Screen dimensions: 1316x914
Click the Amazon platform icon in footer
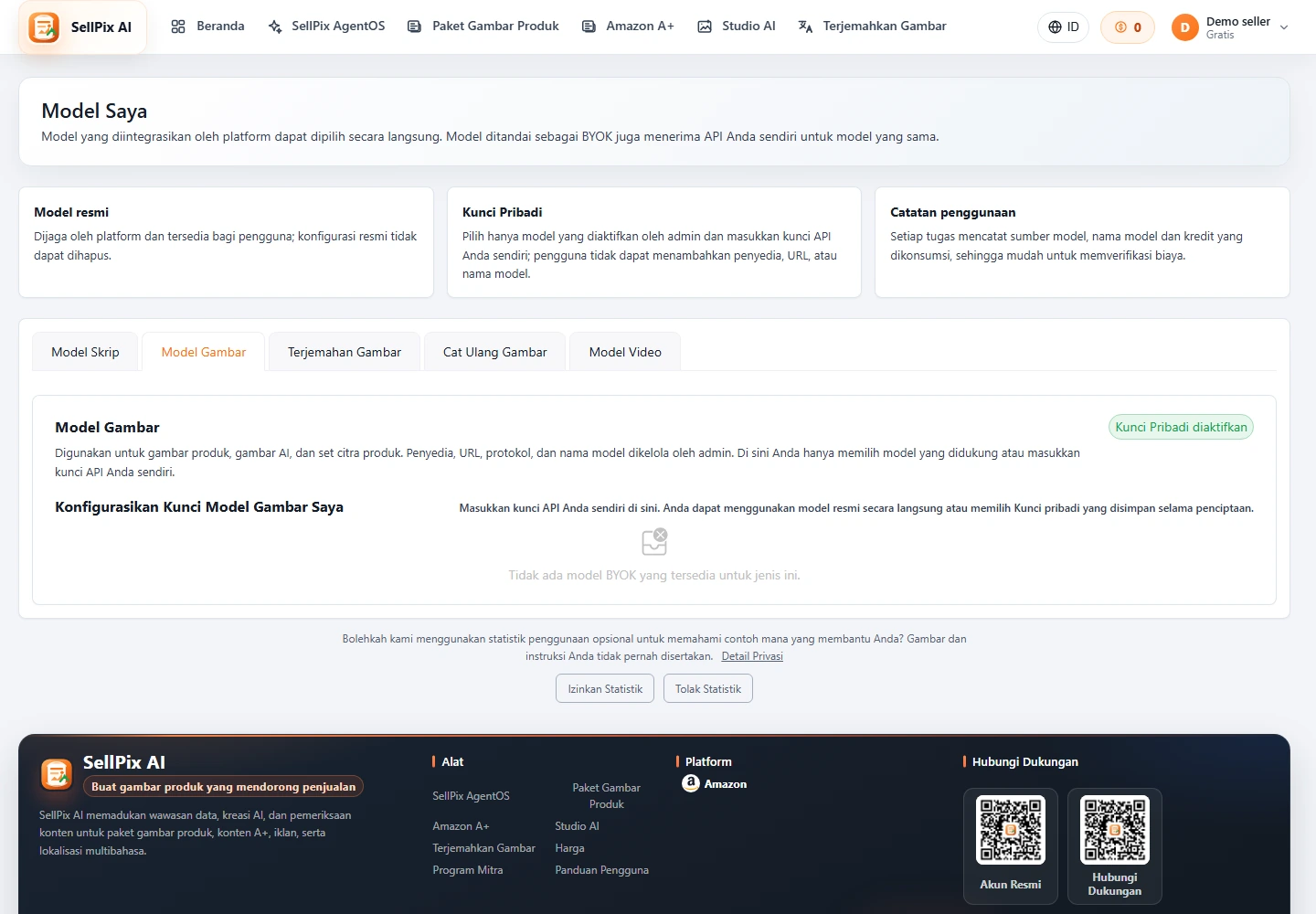point(691,783)
